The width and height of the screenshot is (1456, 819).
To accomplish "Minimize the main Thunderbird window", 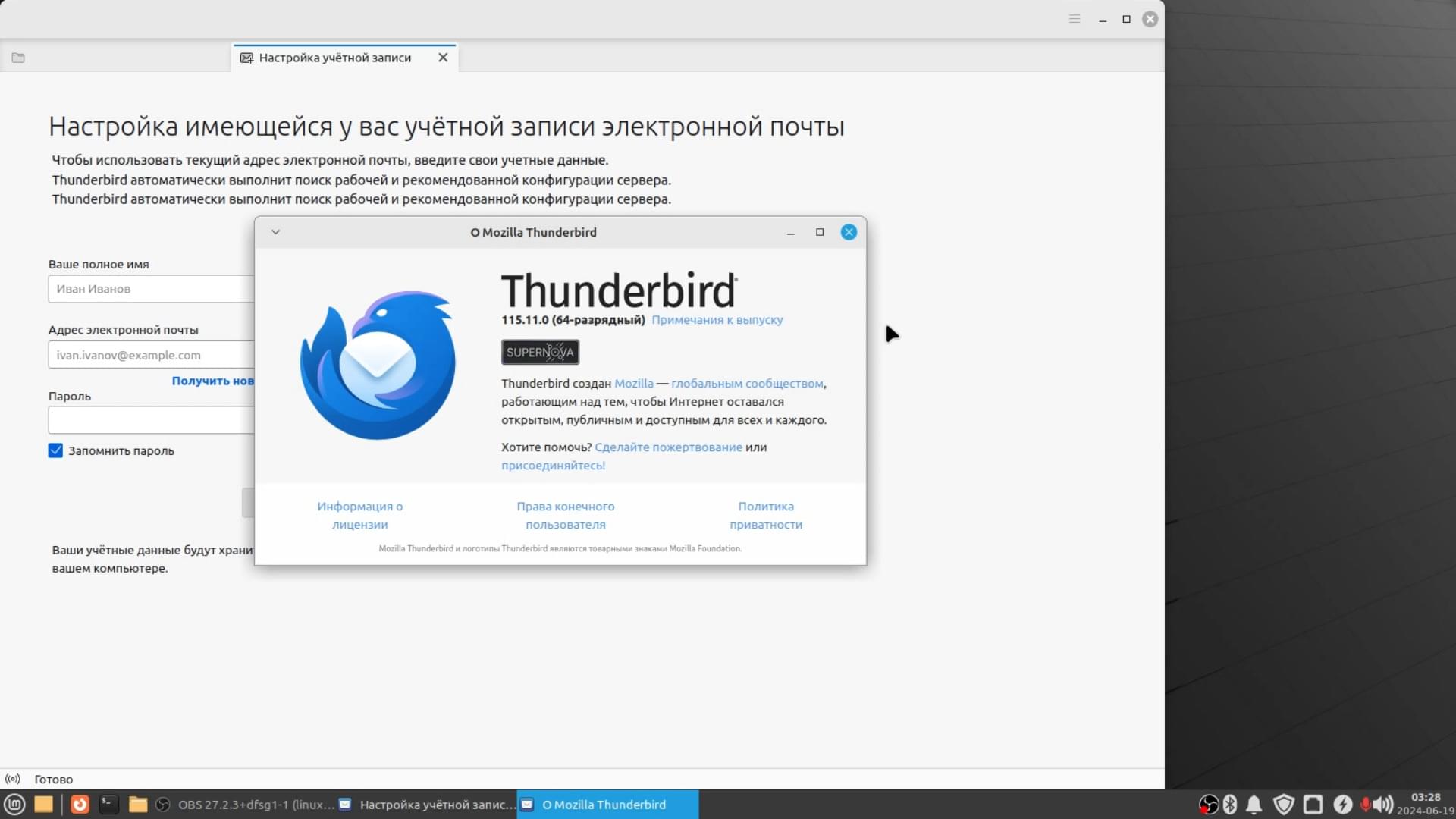I will click(x=1103, y=19).
